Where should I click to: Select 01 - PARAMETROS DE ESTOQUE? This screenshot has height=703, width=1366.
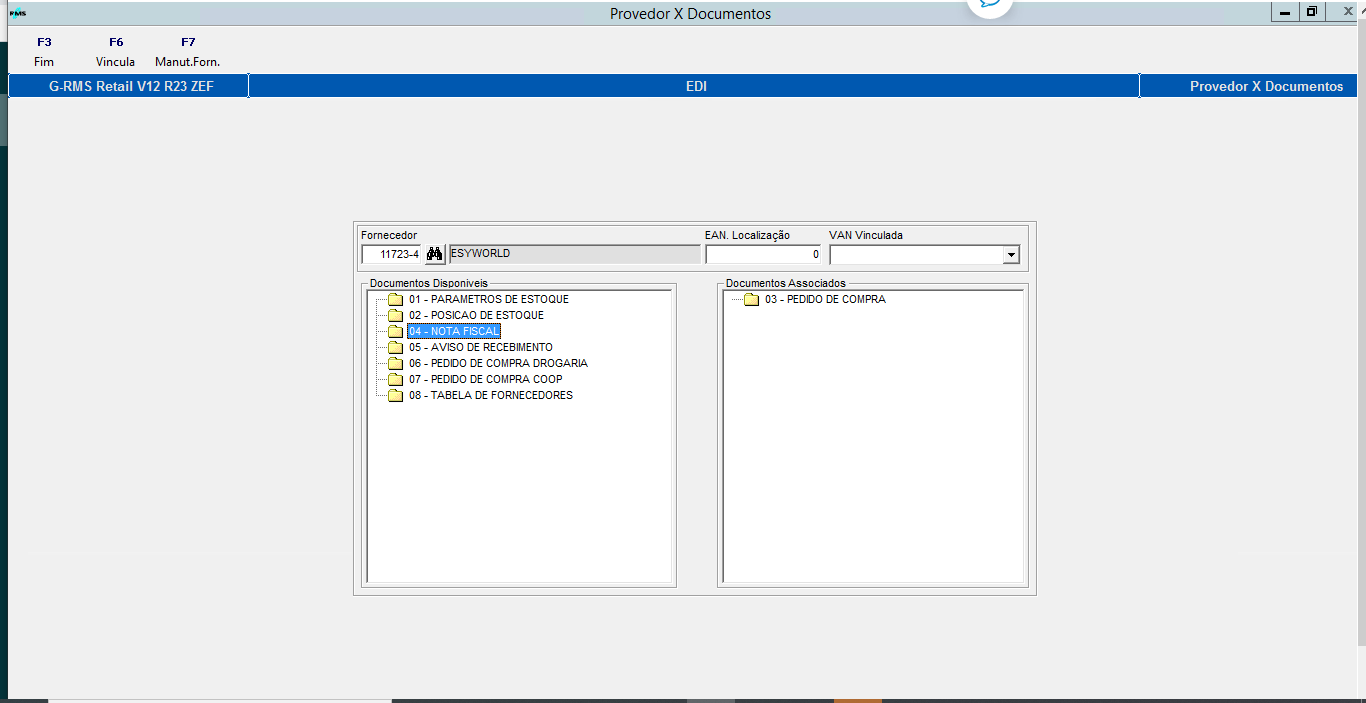(x=488, y=299)
